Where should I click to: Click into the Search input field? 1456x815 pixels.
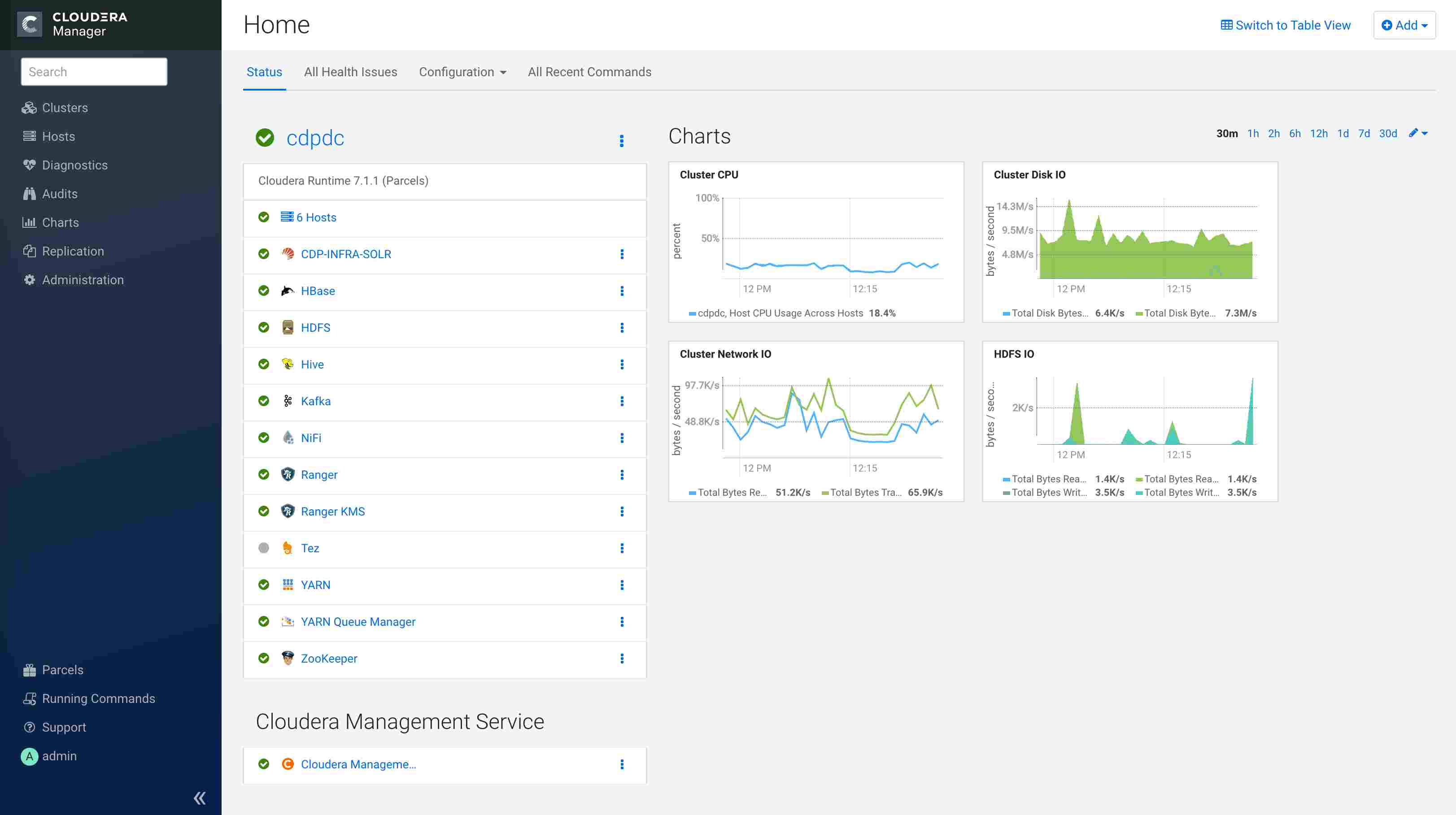[x=94, y=72]
